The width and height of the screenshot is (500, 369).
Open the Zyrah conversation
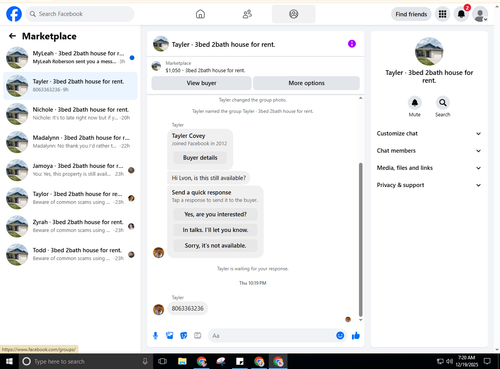[x=70, y=226]
